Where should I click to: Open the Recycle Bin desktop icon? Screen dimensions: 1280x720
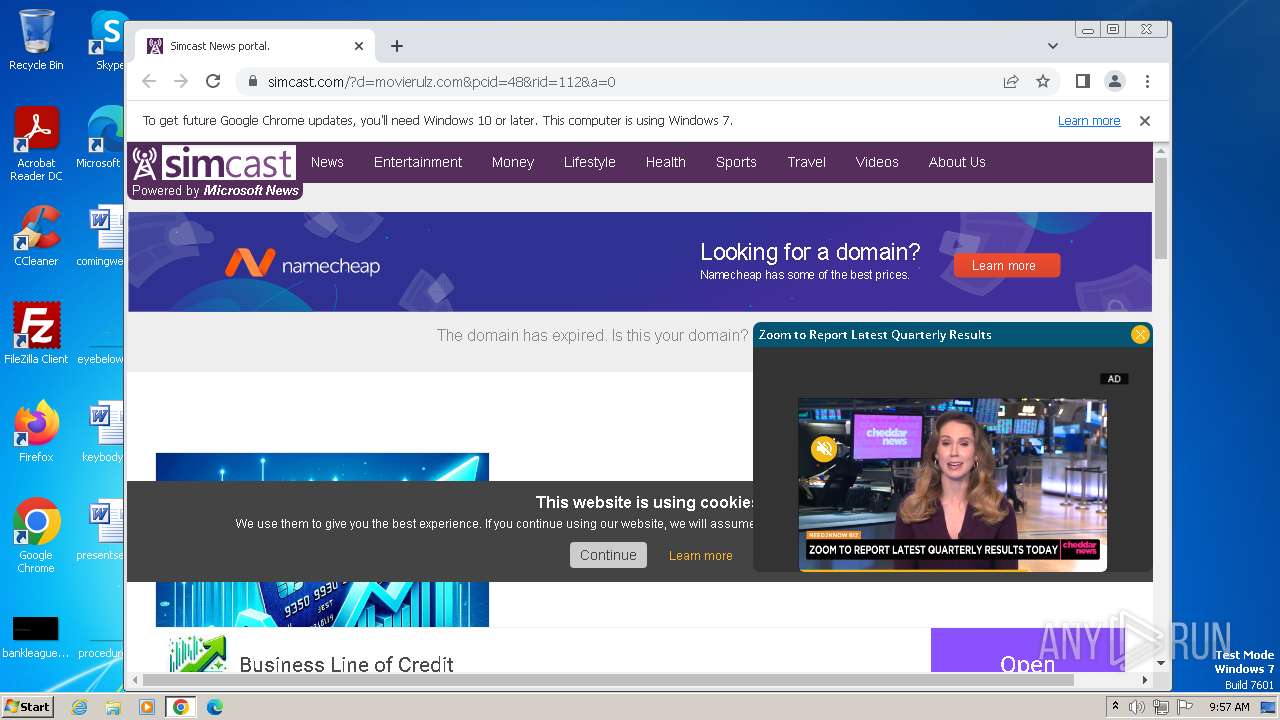point(36,40)
